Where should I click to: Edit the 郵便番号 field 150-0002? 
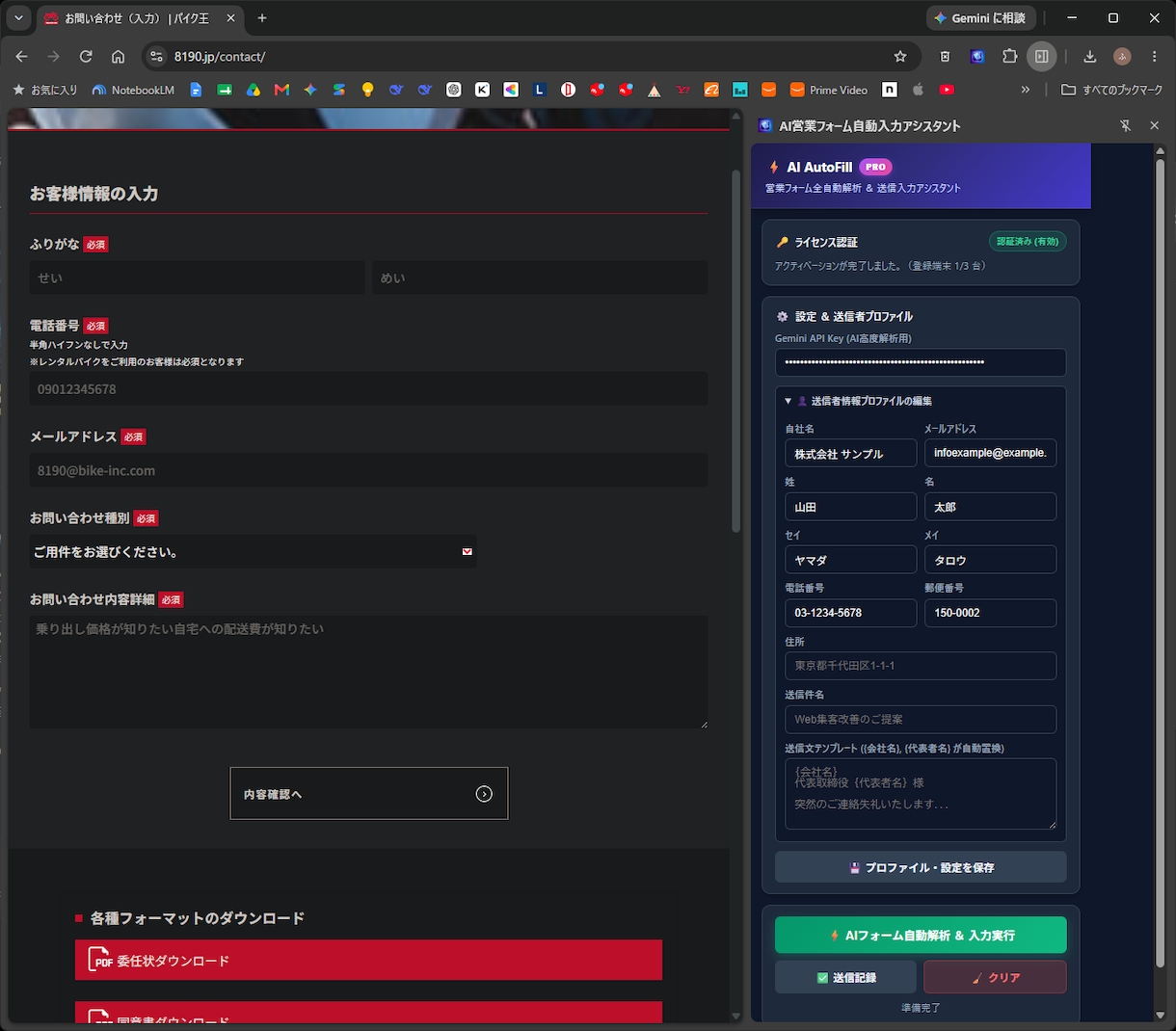pyautogui.click(x=990, y=613)
